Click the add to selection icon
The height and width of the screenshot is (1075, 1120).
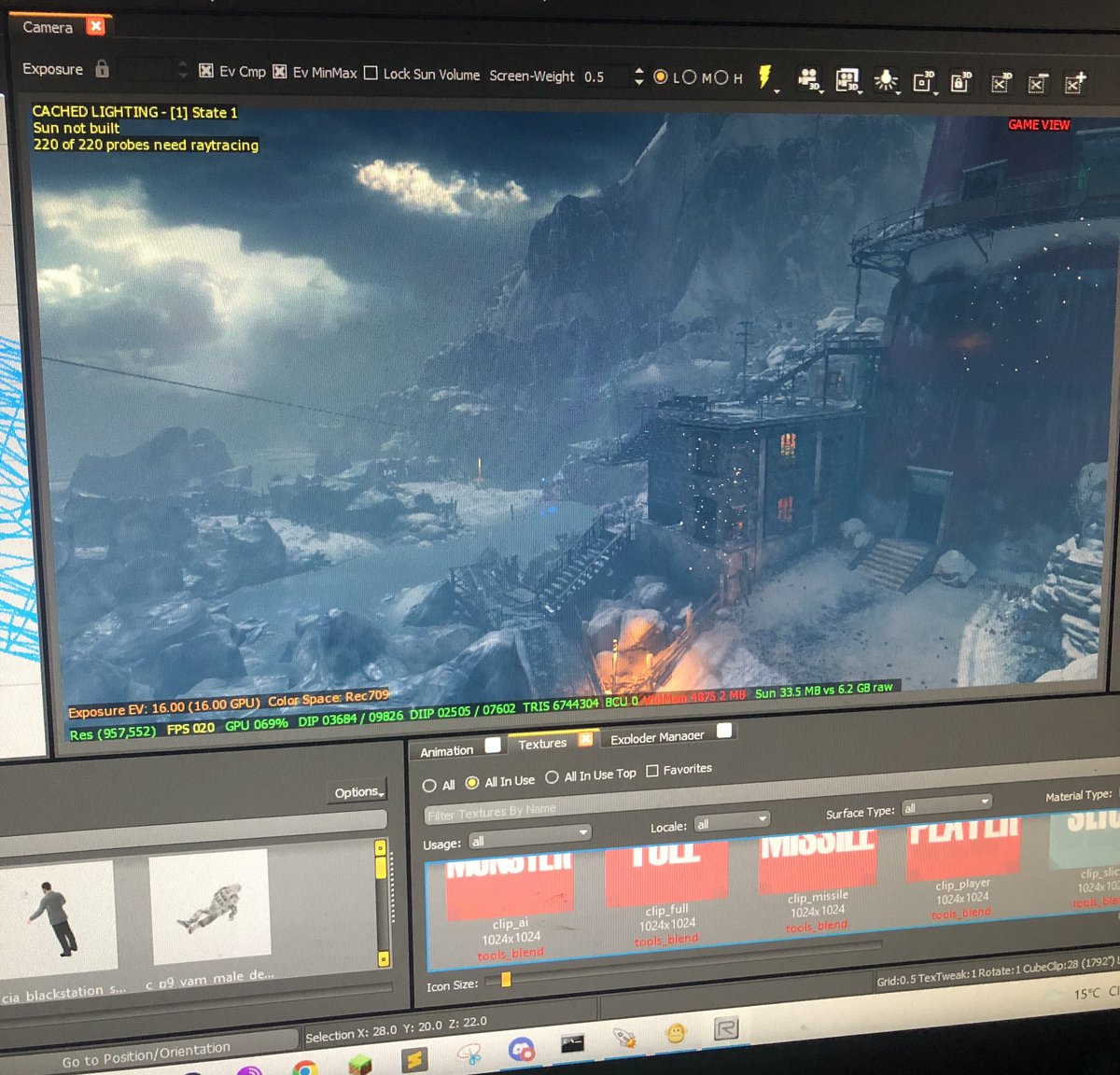1075,84
